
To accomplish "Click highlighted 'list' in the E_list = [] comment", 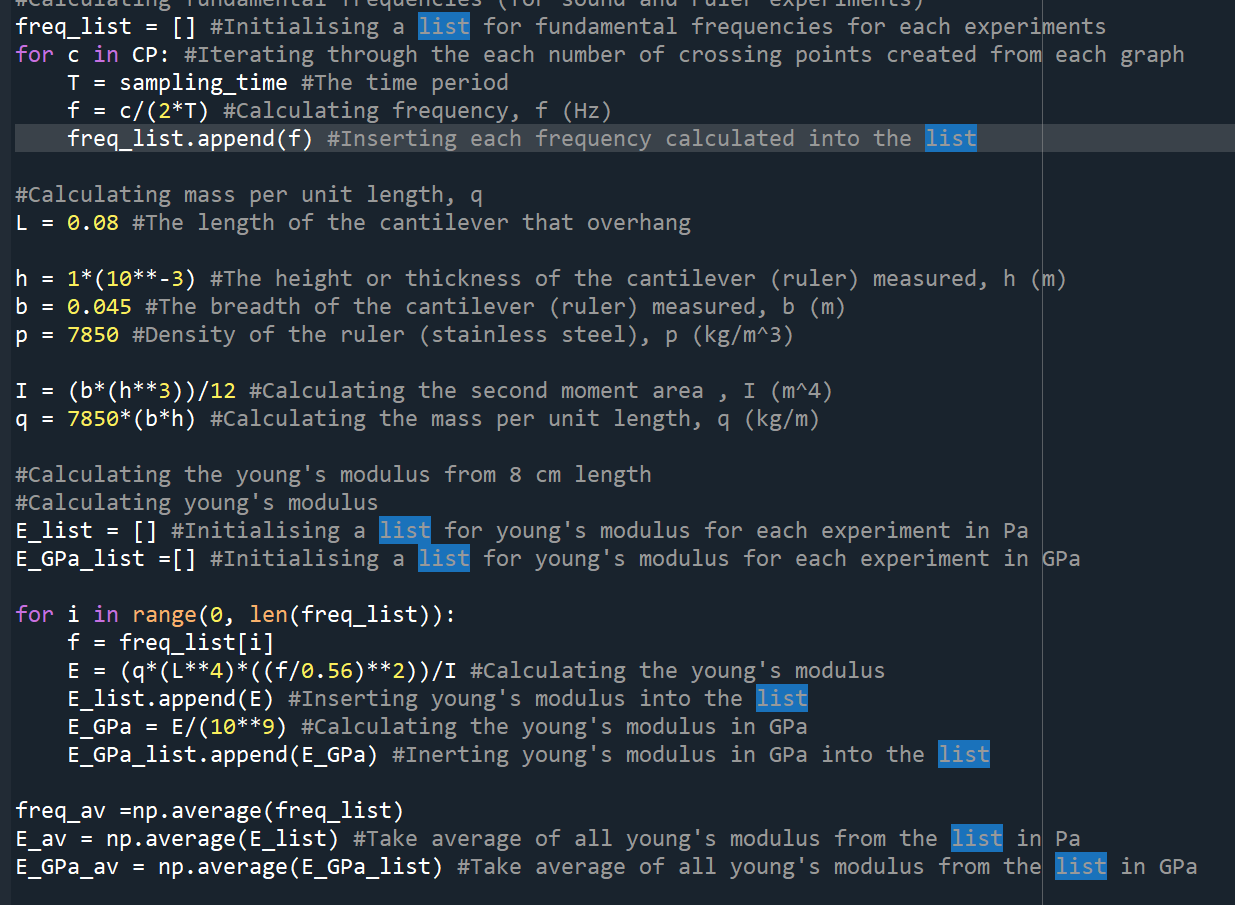I will click(x=405, y=530).
